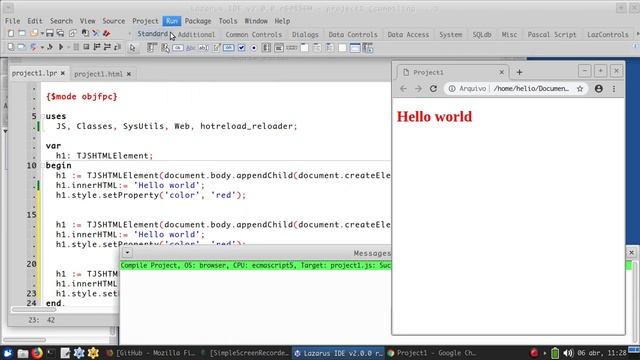The height and width of the screenshot is (360, 640).
Task: Close the project1.lpr editor tab
Action: [x=63, y=73]
